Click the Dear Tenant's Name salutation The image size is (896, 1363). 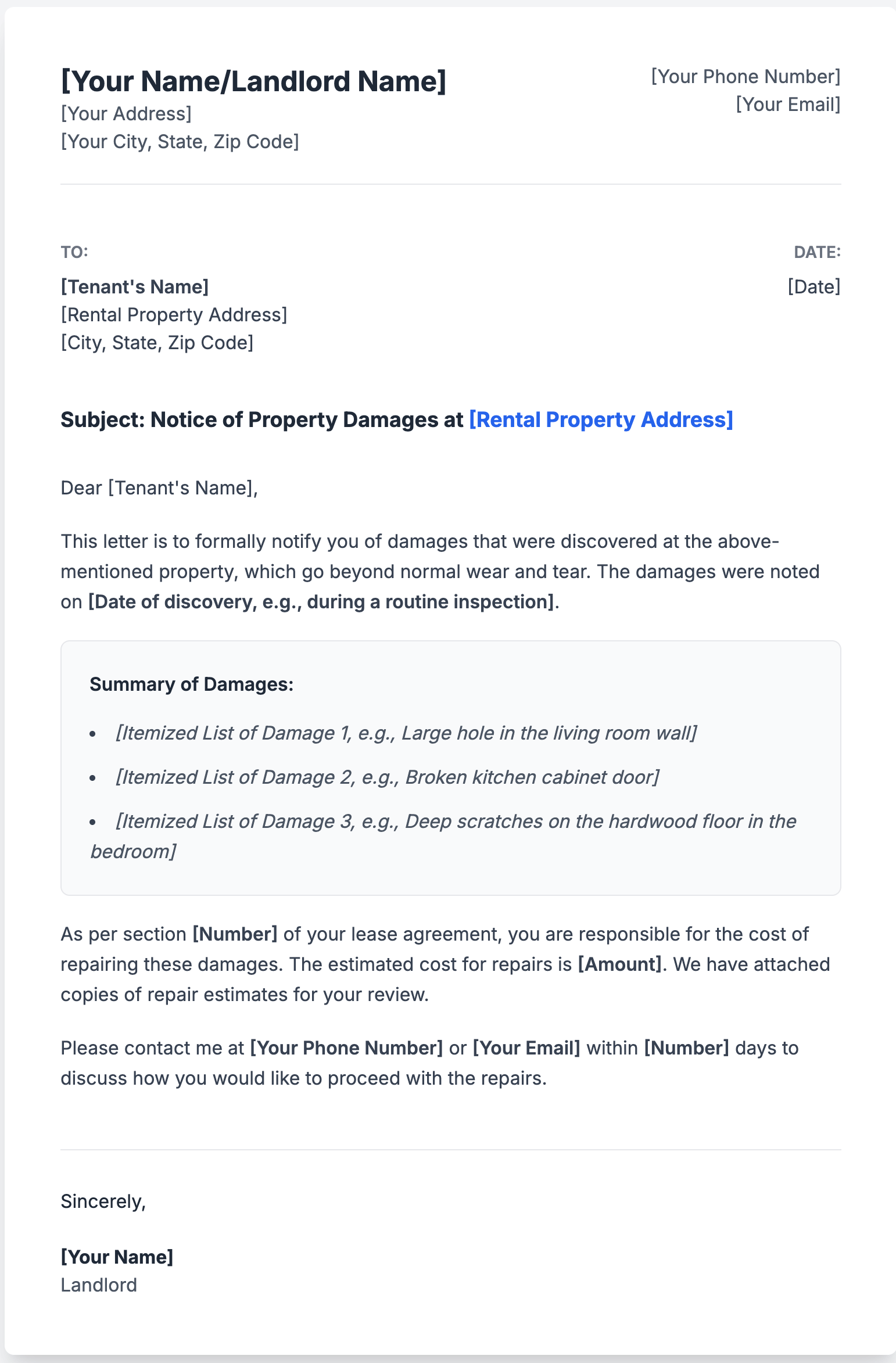pos(159,488)
